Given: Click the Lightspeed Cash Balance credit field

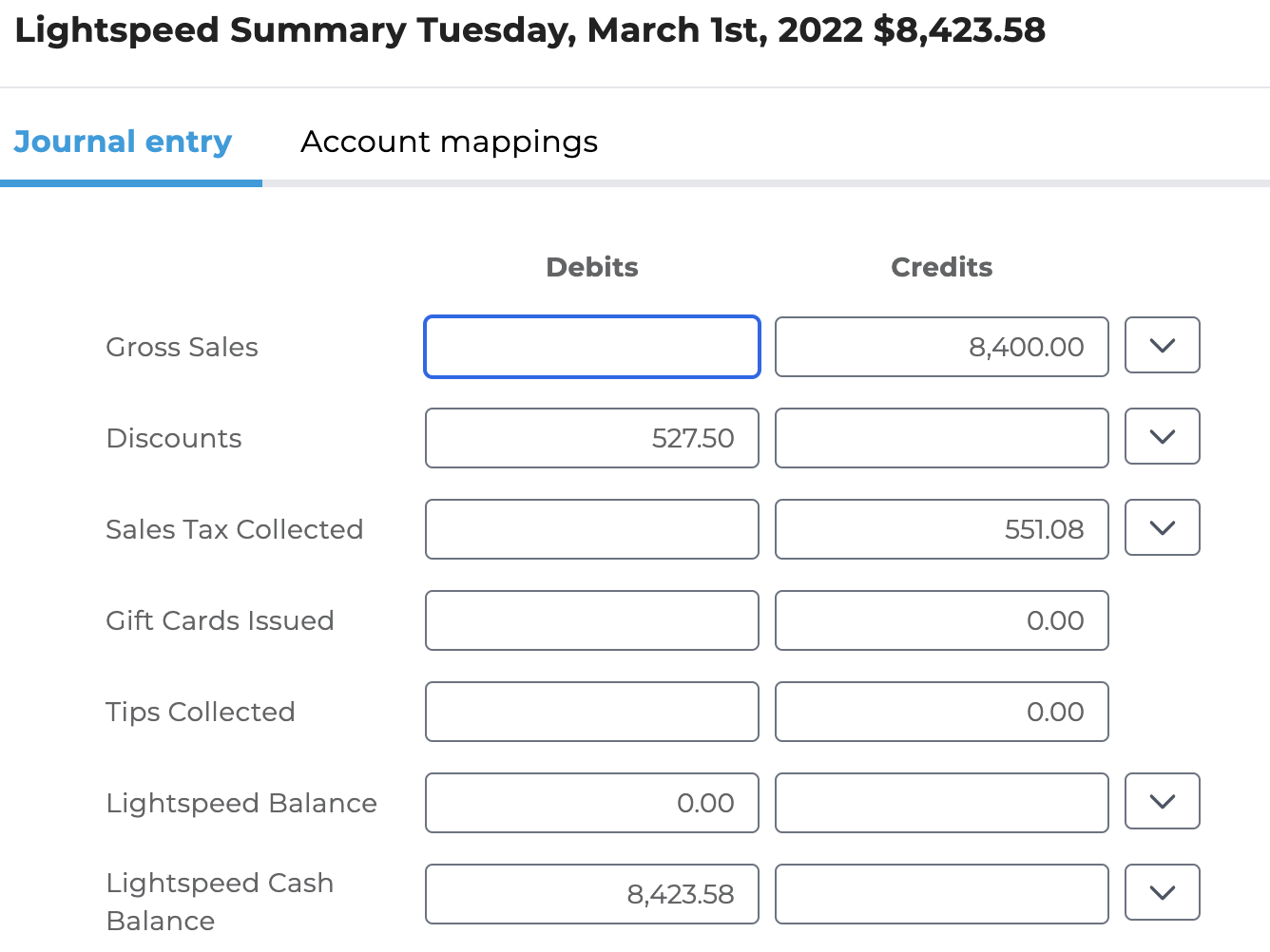Looking at the screenshot, I should click(x=942, y=894).
